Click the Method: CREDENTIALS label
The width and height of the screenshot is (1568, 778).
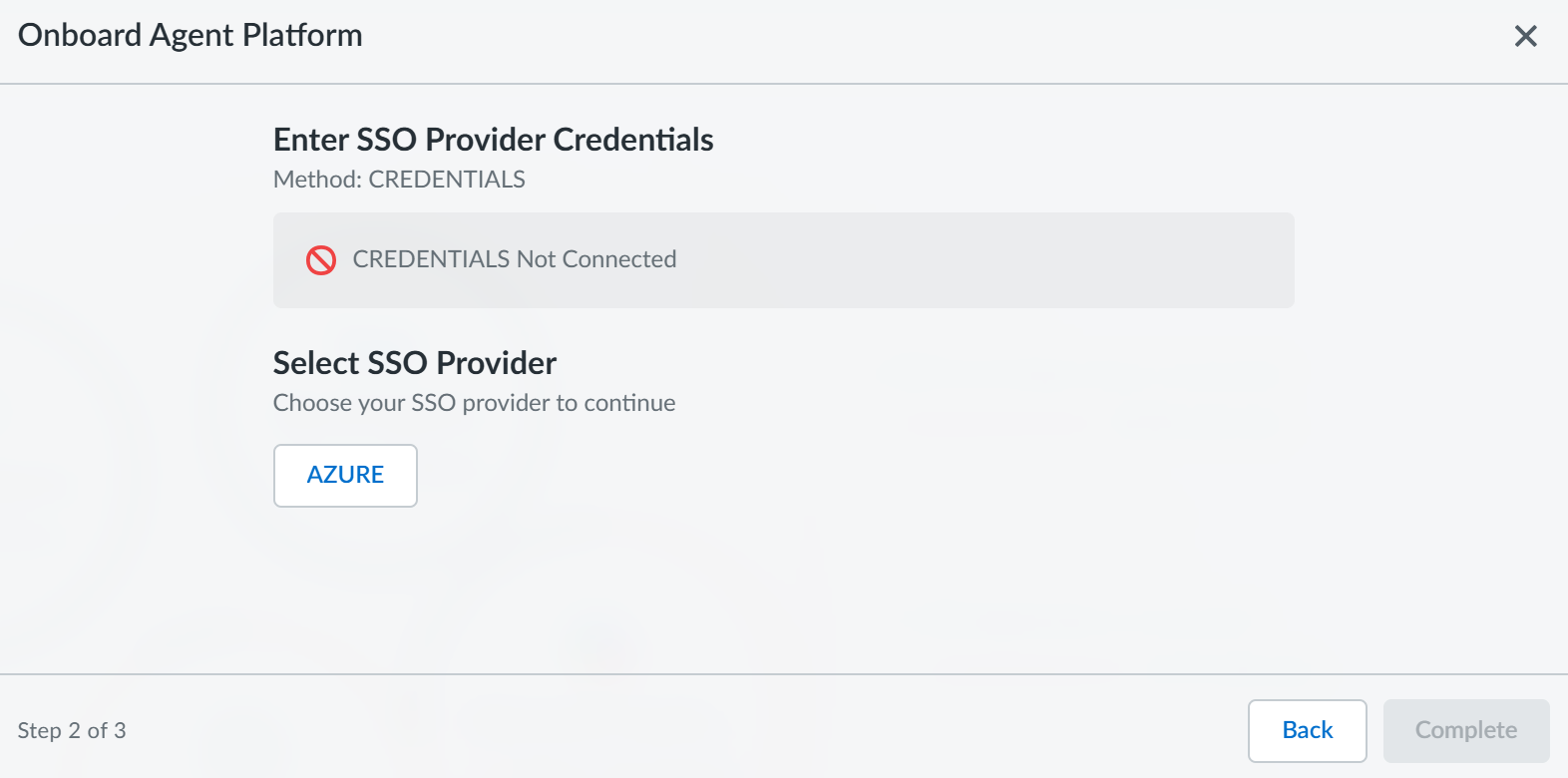point(399,180)
